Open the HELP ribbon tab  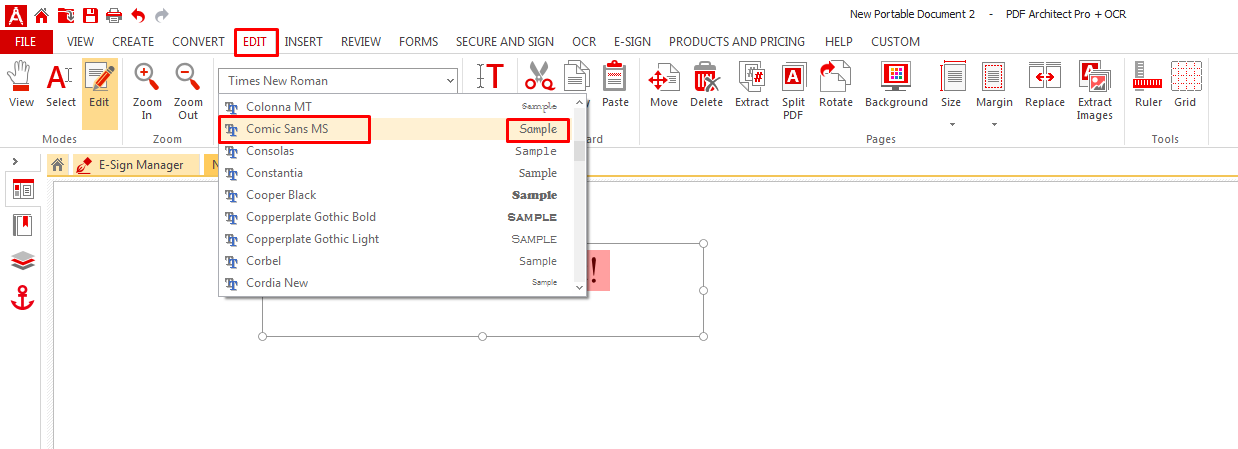pos(839,42)
